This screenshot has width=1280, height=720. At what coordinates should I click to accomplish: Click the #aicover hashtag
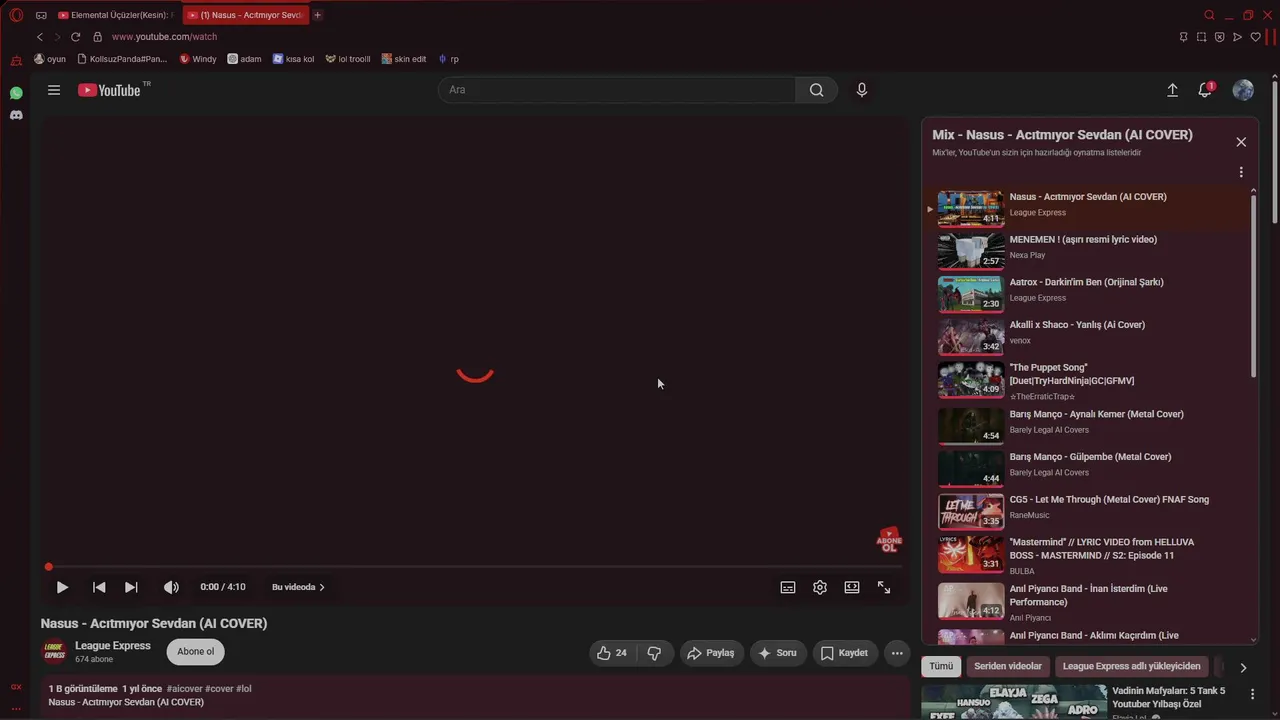[x=183, y=689]
